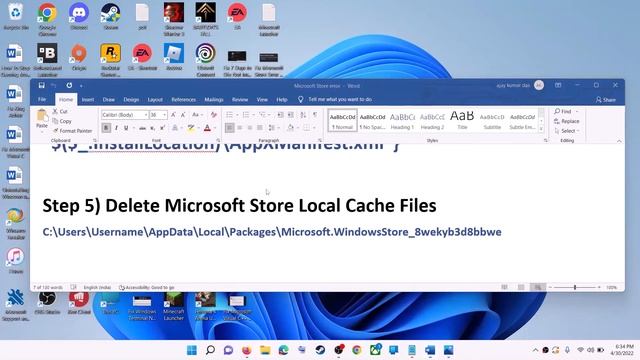The height and width of the screenshot is (360, 640).
Task: Center the paragraph with the Center icon
Action: click(x=240, y=128)
